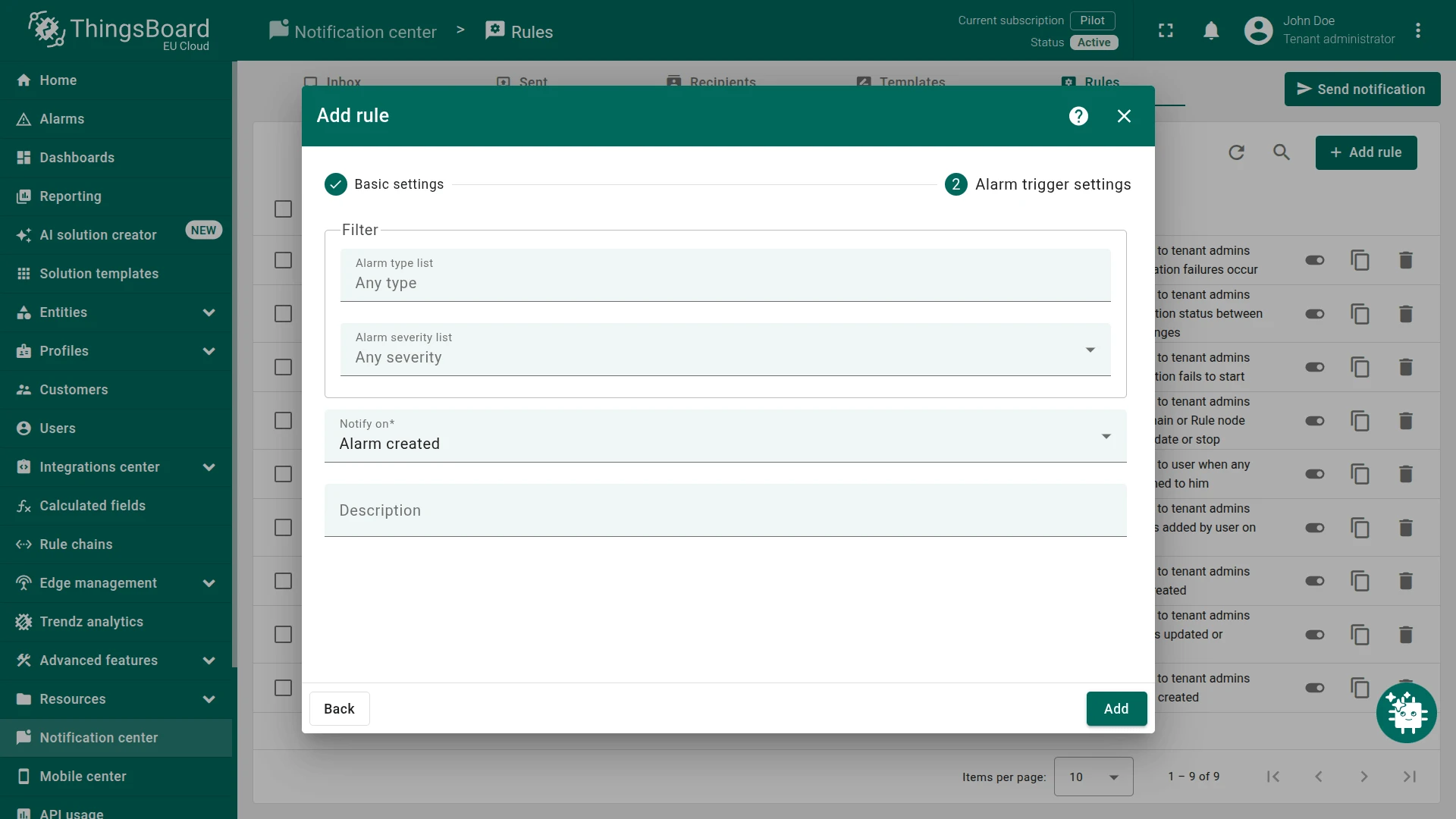
Task: Refresh the rules list
Action: (x=1236, y=152)
